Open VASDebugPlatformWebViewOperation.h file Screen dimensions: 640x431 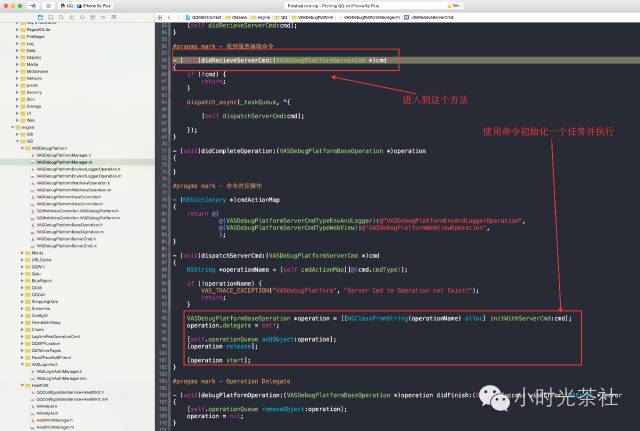pyautogui.click(x=71, y=183)
